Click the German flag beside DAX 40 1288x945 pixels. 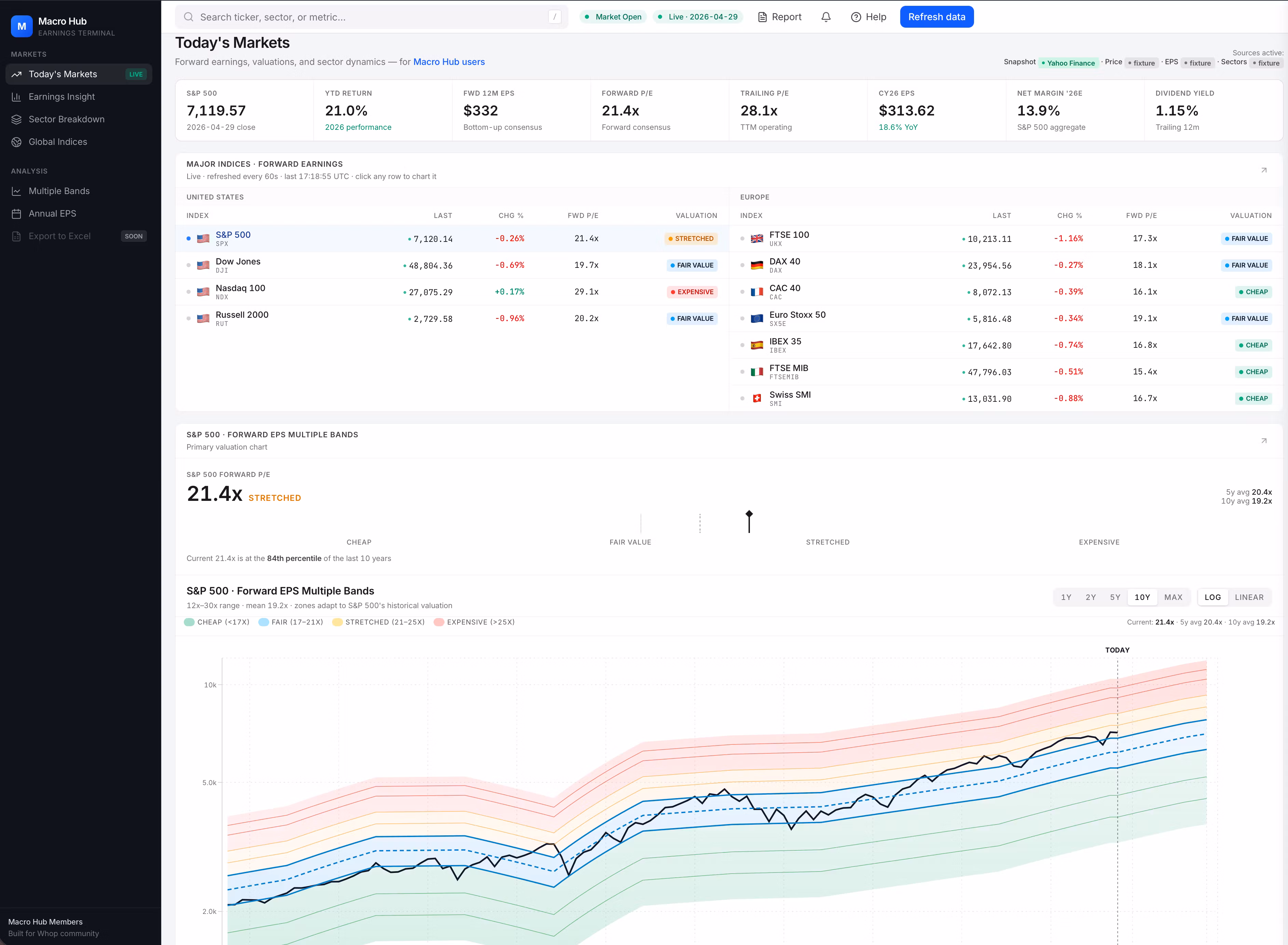coord(757,265)
